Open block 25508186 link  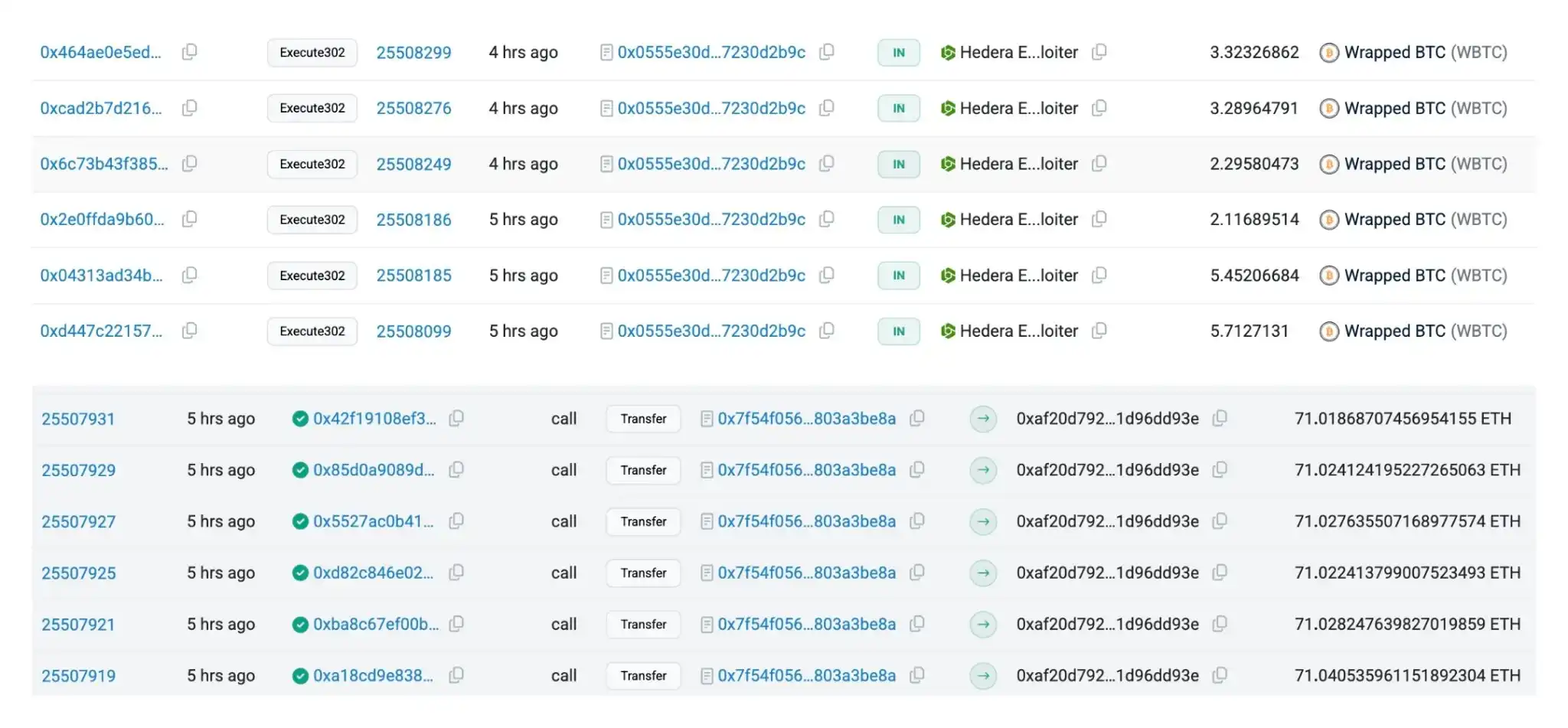[x=413, y=220]
